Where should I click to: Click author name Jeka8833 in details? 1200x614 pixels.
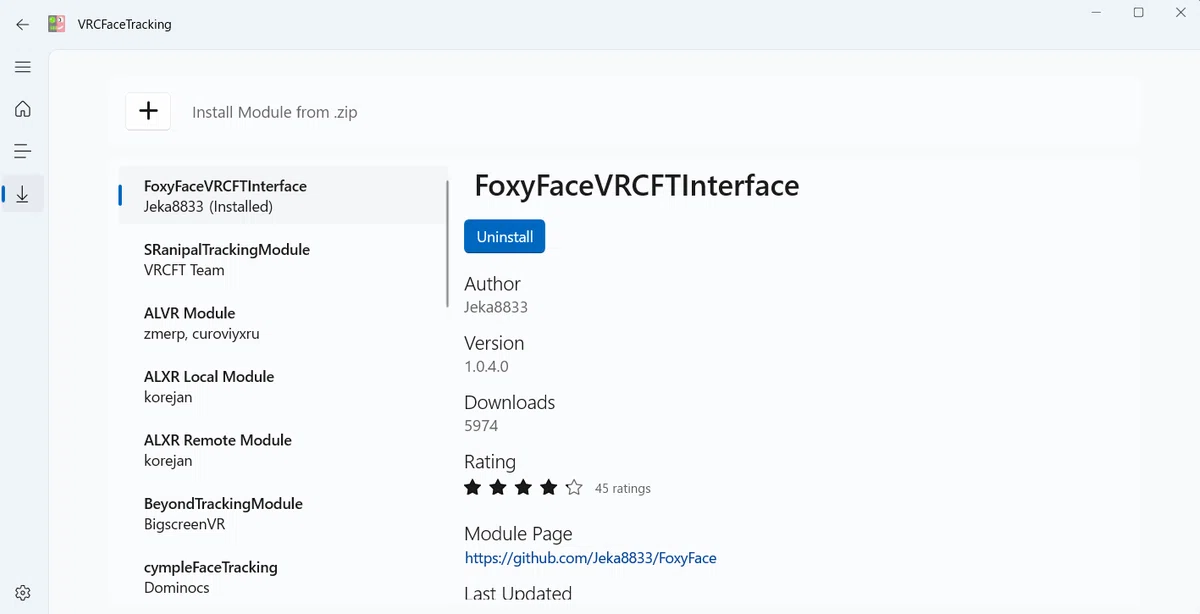pyautogui.click(x=496, y=307)
